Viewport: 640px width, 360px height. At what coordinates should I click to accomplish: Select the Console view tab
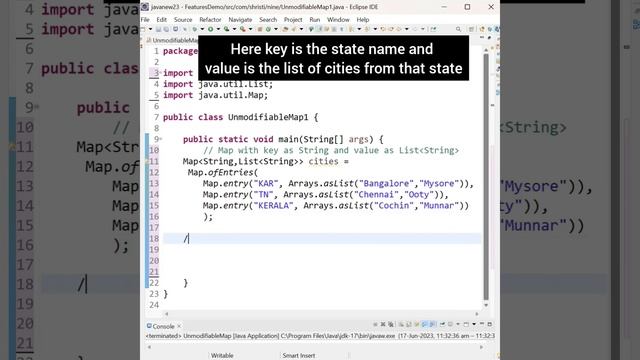click(x=161, y=326)
